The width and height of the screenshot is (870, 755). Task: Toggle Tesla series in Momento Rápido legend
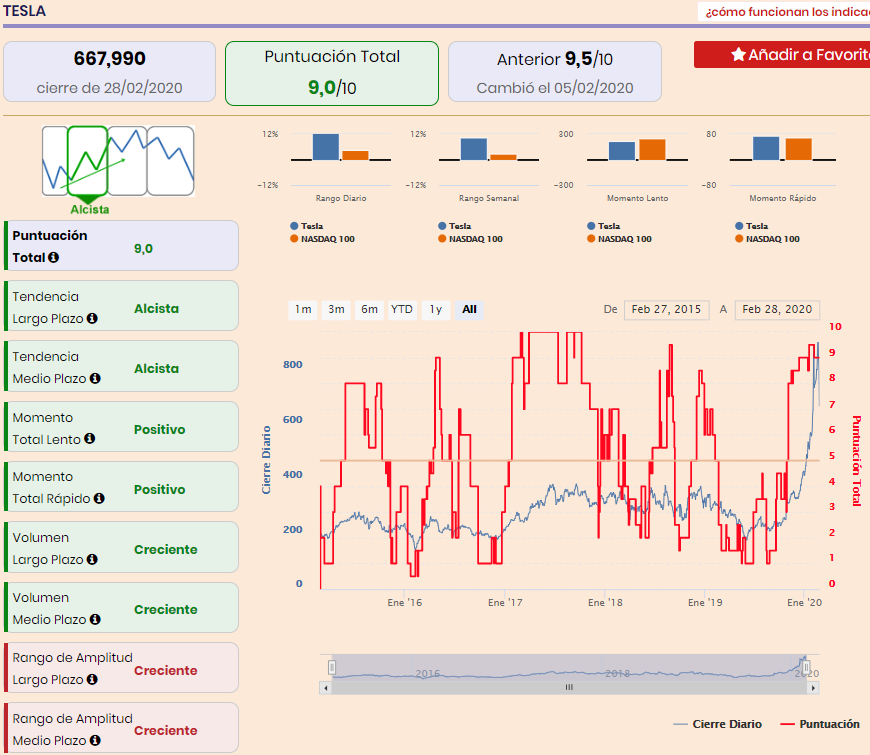[752, 226]
